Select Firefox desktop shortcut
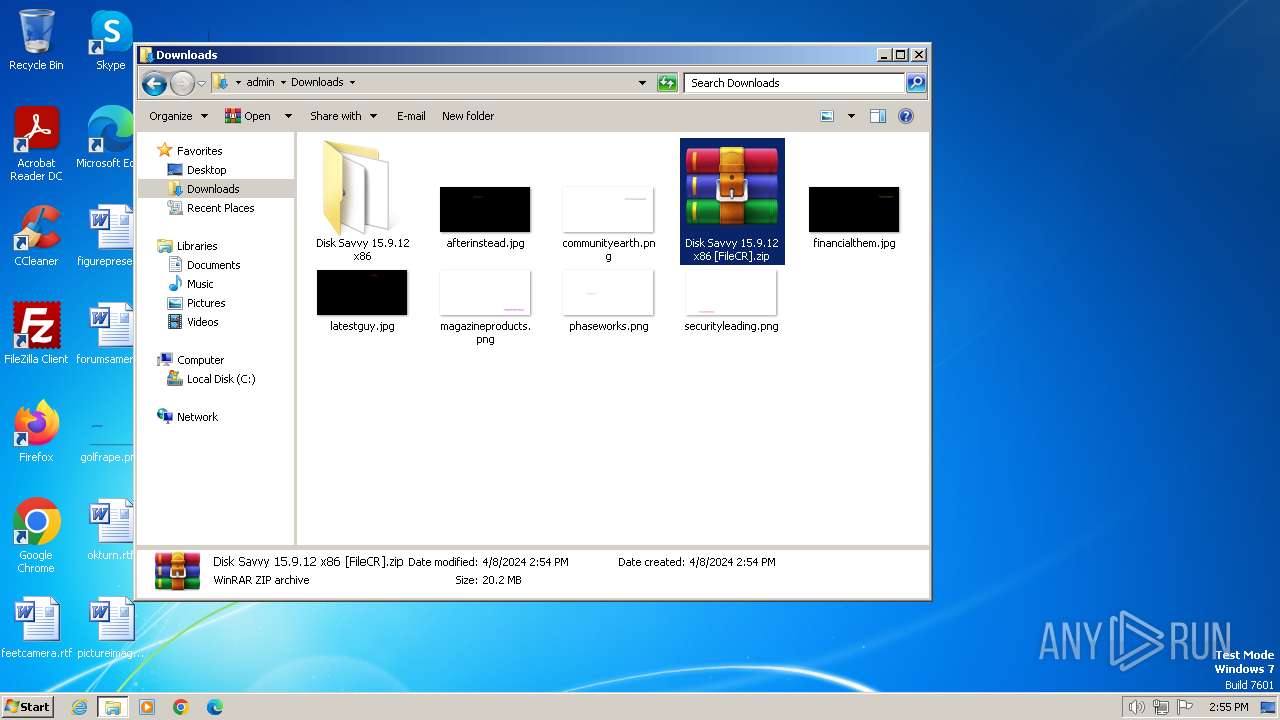This screenshot has width=1280, height=720. (x=36, y=431)
